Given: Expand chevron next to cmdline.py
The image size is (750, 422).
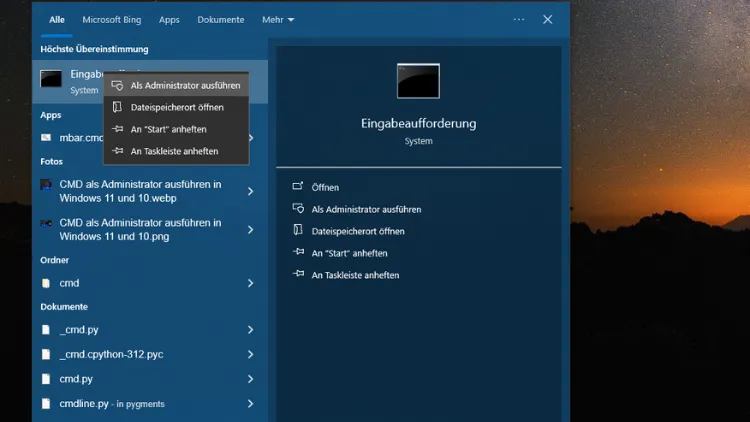Looking at the screenshot, I should pos(250,404).
